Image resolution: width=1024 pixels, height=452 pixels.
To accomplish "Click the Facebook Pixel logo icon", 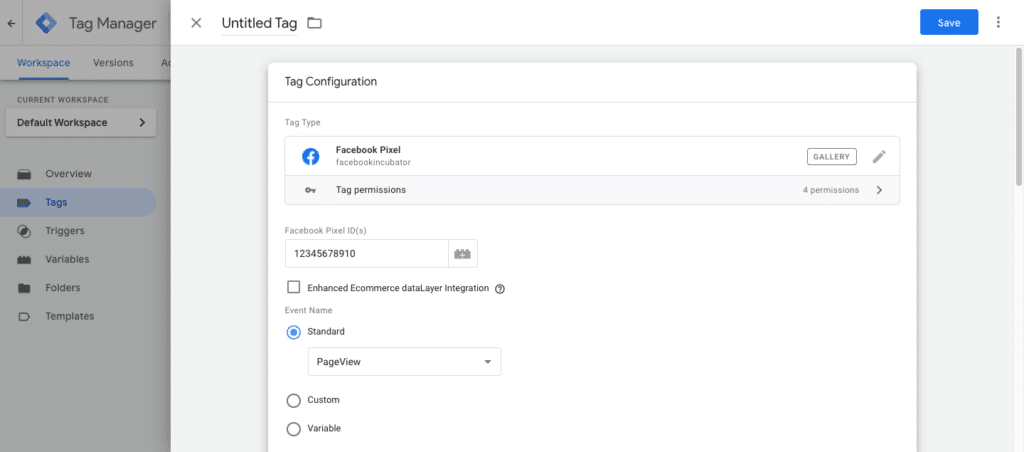I will (310, 157).
